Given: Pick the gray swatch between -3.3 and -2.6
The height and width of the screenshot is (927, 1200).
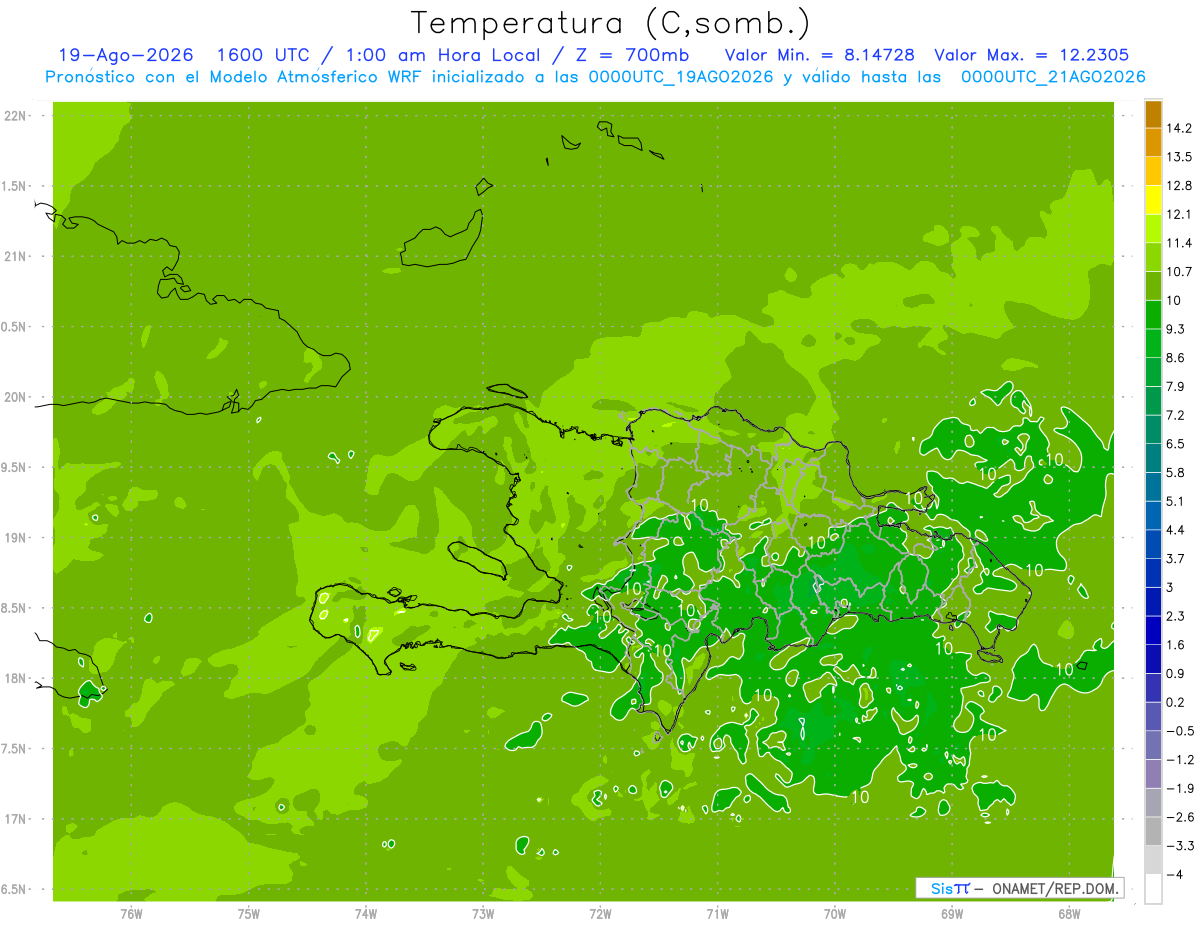Looking at the screenshot, I should point(1153,831).
